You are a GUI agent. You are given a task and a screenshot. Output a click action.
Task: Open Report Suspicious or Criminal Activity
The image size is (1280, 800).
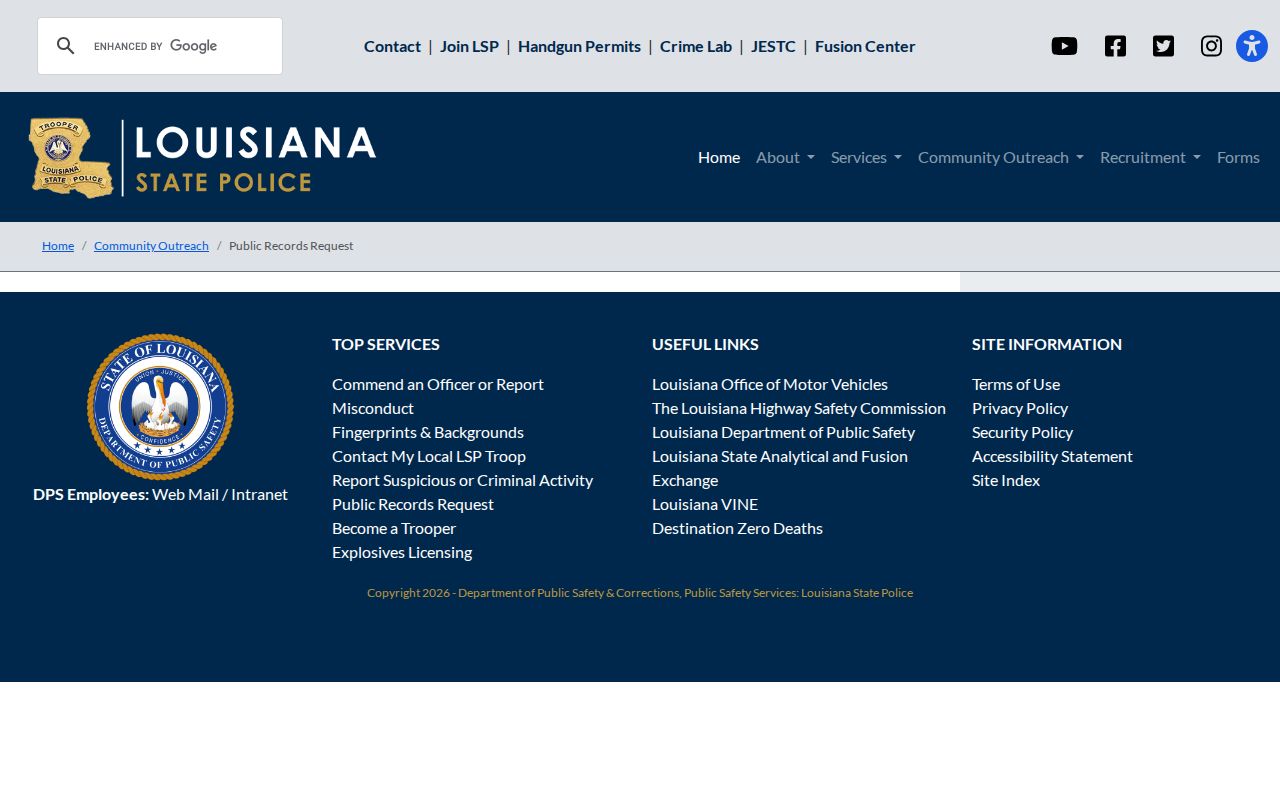[x=462, y=480]
